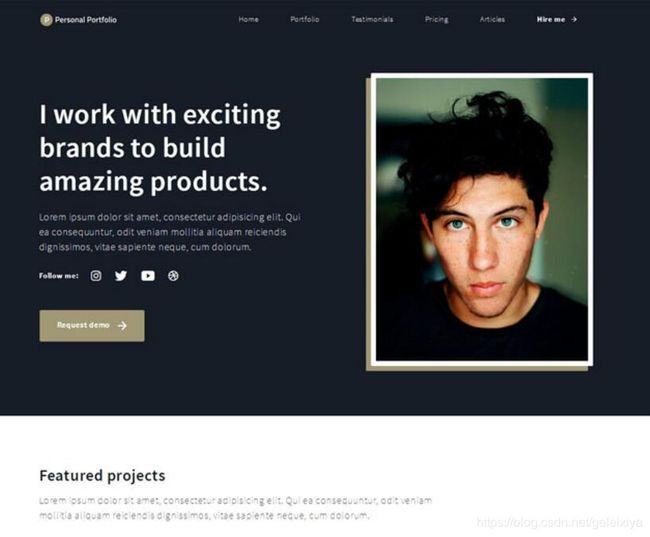Click the headline about exciting brands
The image size is (650, 537).
[x=160, y=148]
